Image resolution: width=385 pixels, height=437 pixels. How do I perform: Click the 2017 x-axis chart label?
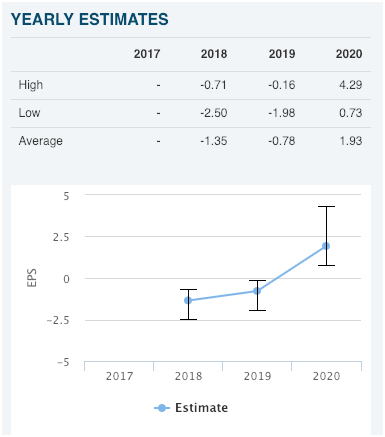point(119,376)
